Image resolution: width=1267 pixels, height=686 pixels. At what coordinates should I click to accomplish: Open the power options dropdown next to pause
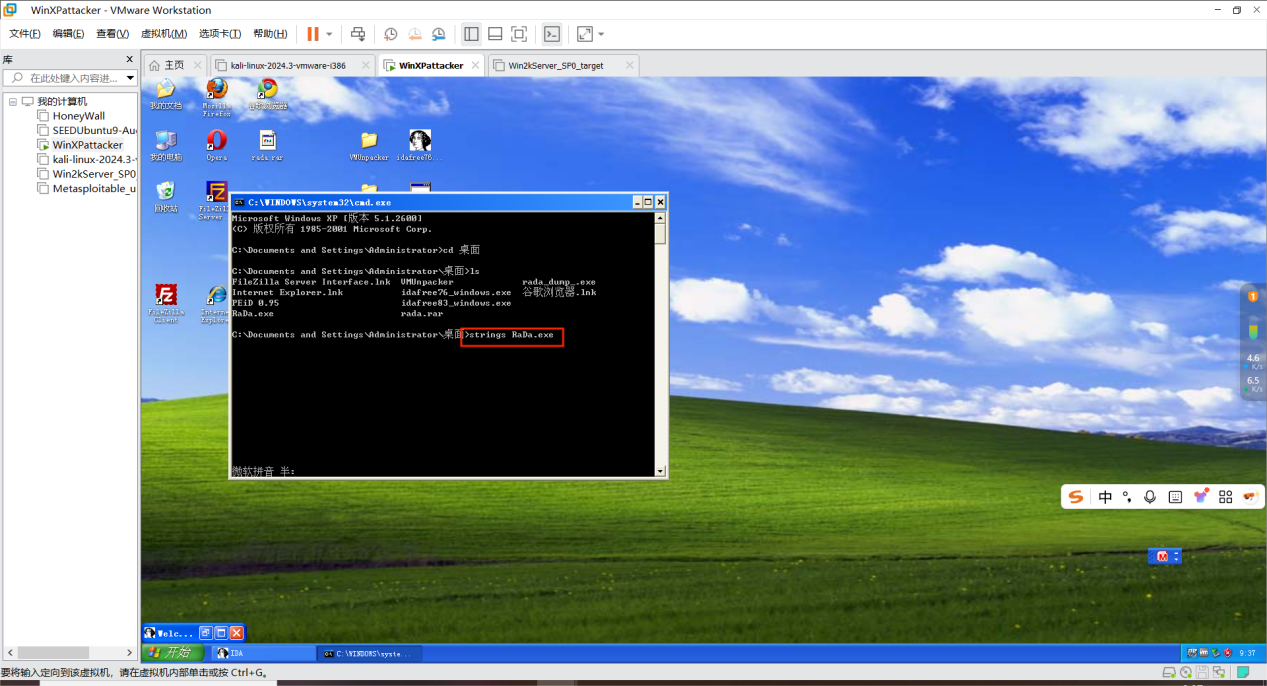(329, 34)
